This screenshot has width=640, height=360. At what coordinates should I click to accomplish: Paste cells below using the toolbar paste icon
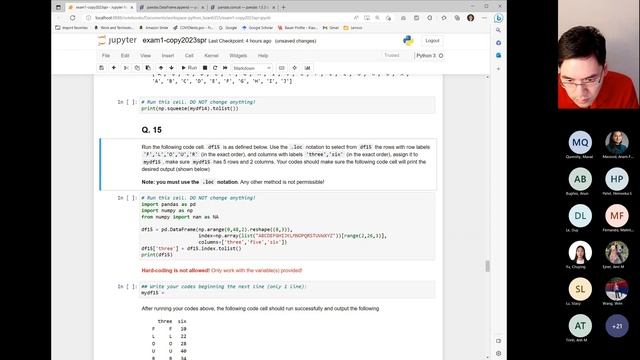point(148,68)
